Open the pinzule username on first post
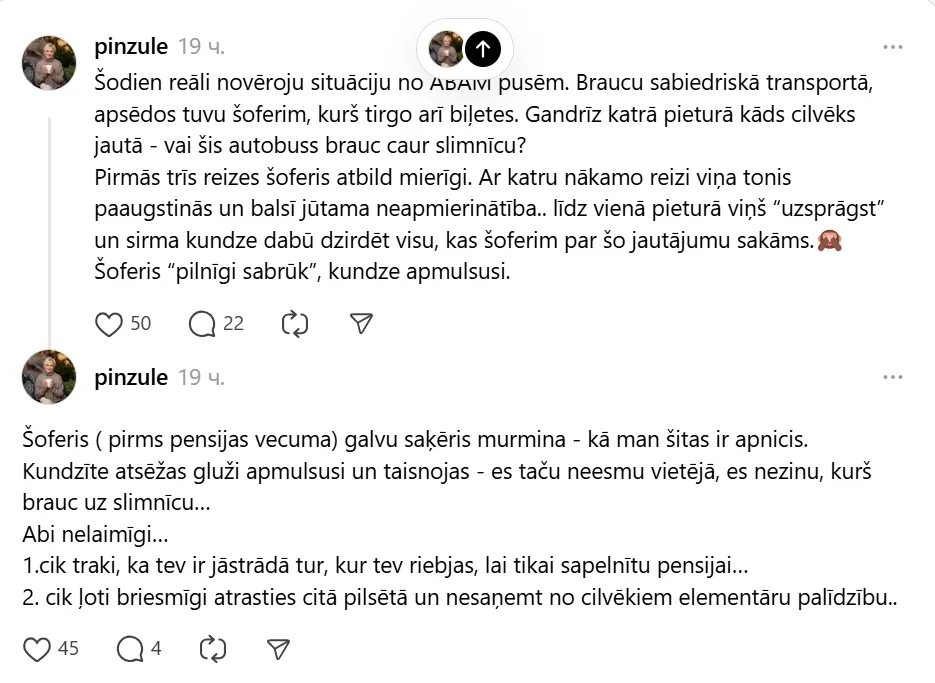 click(x=131, y=47)
